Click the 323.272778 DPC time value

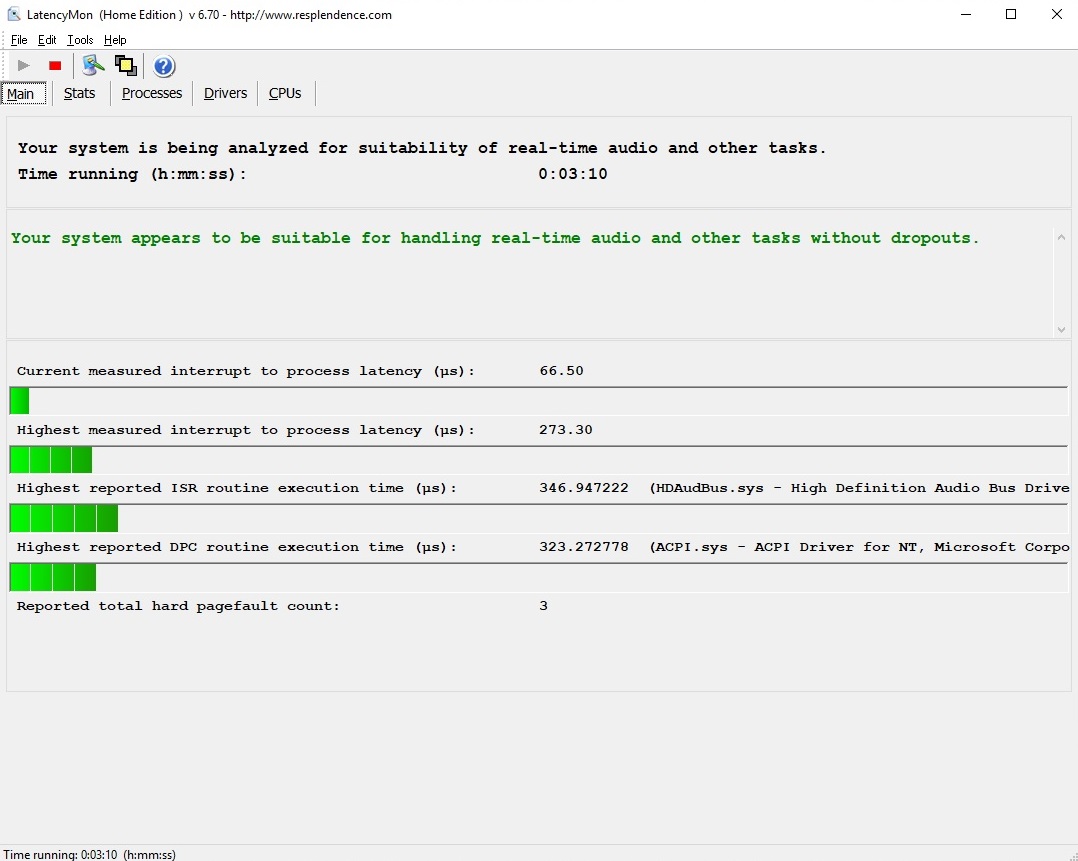point(584,547)
